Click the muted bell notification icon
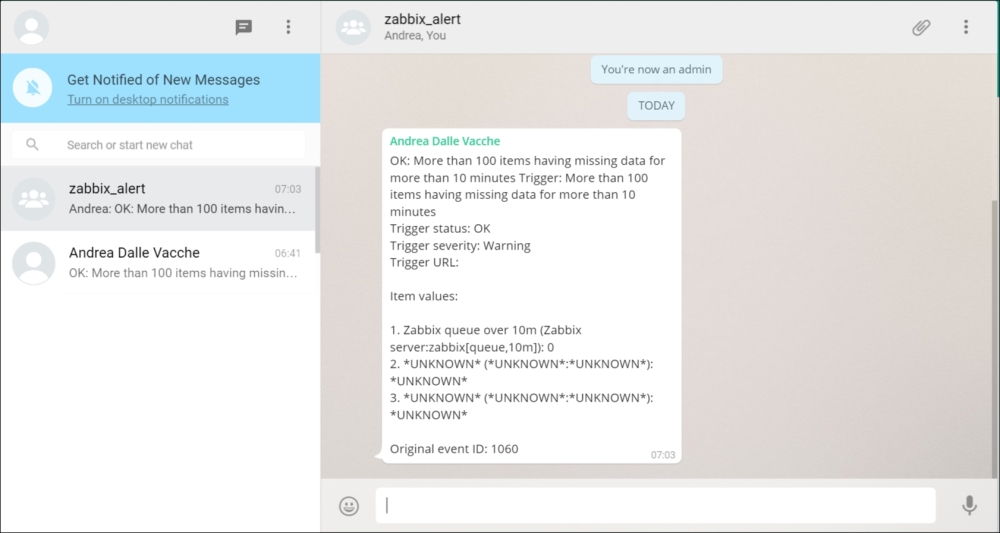1000x533 pixels. (33, 88)
